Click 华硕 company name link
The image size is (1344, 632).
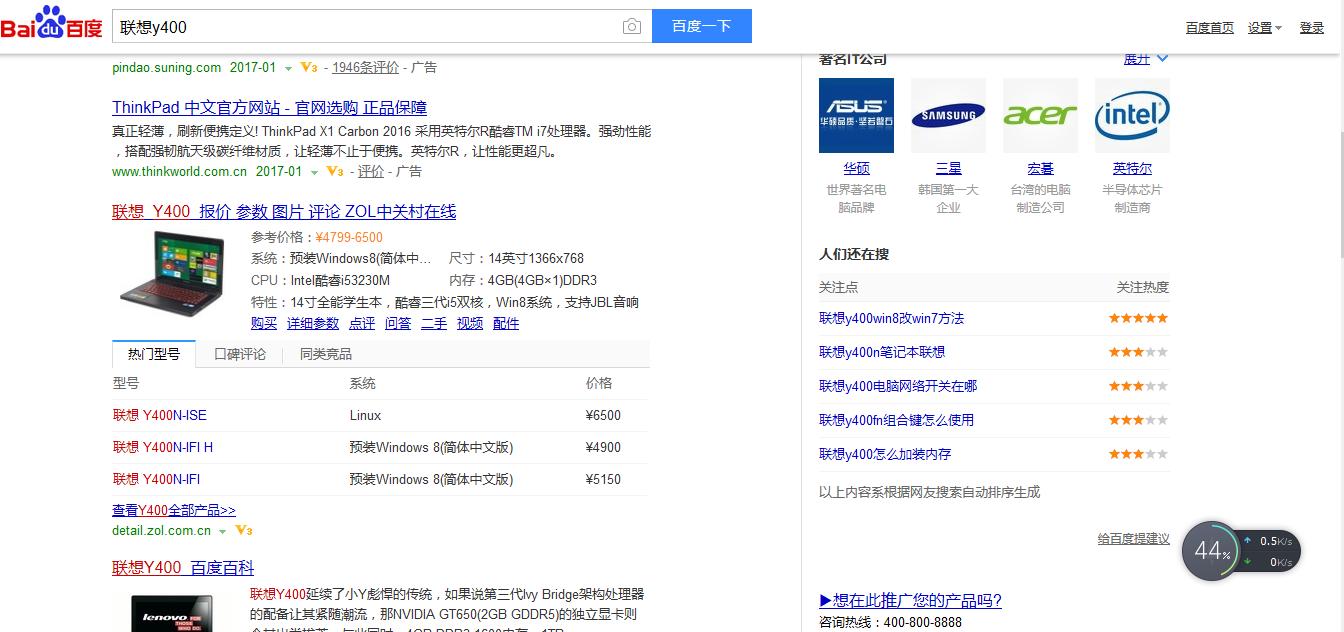point(856,169)
